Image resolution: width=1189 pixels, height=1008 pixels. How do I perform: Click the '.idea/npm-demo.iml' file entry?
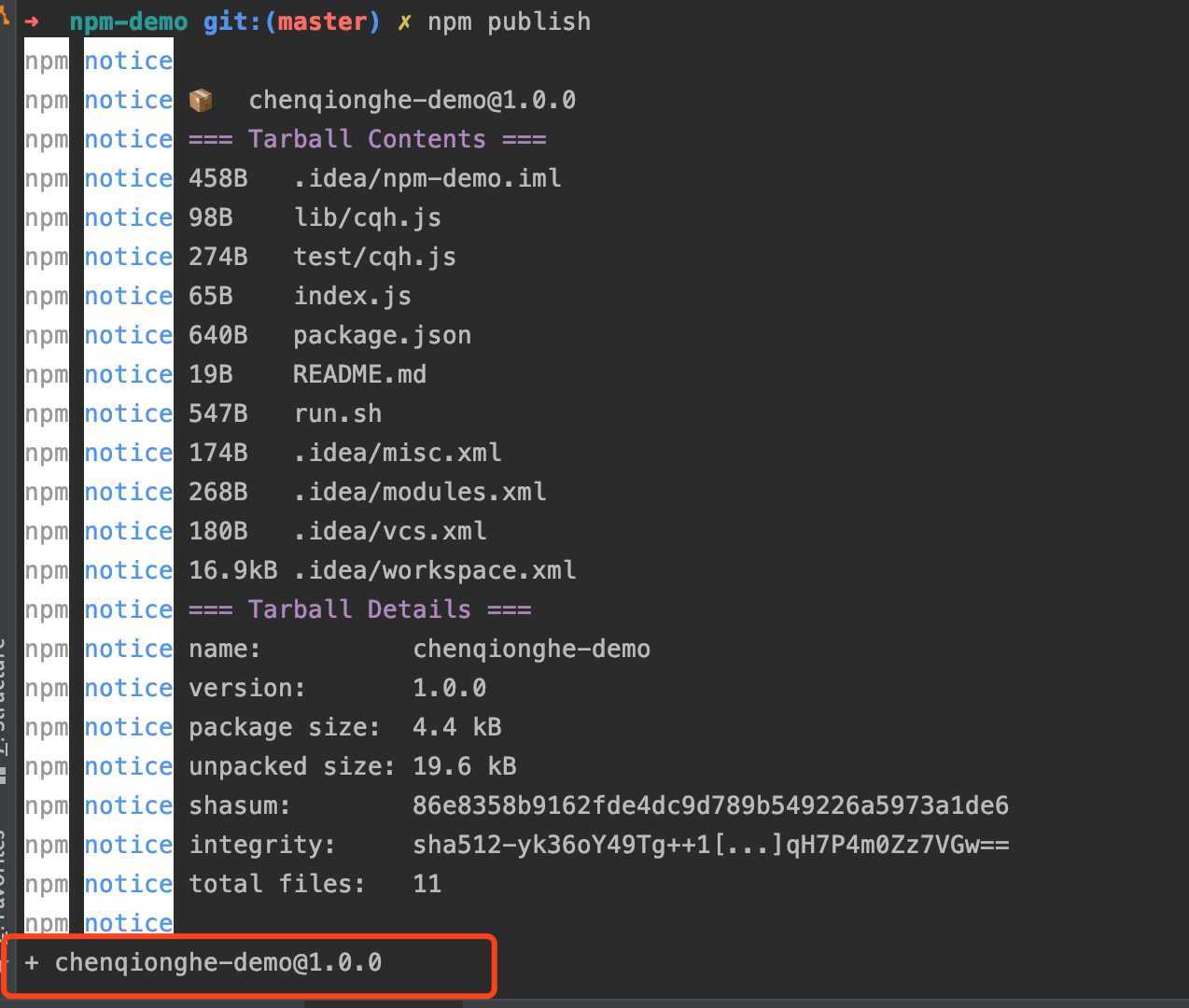coord(427,178)
